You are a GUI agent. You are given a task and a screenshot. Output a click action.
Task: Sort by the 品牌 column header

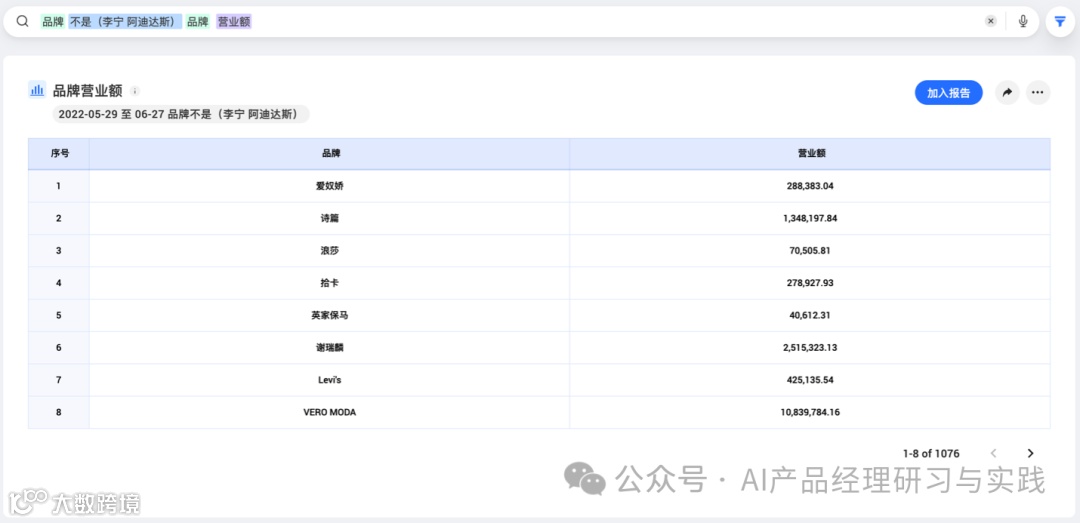coord(330,154)
